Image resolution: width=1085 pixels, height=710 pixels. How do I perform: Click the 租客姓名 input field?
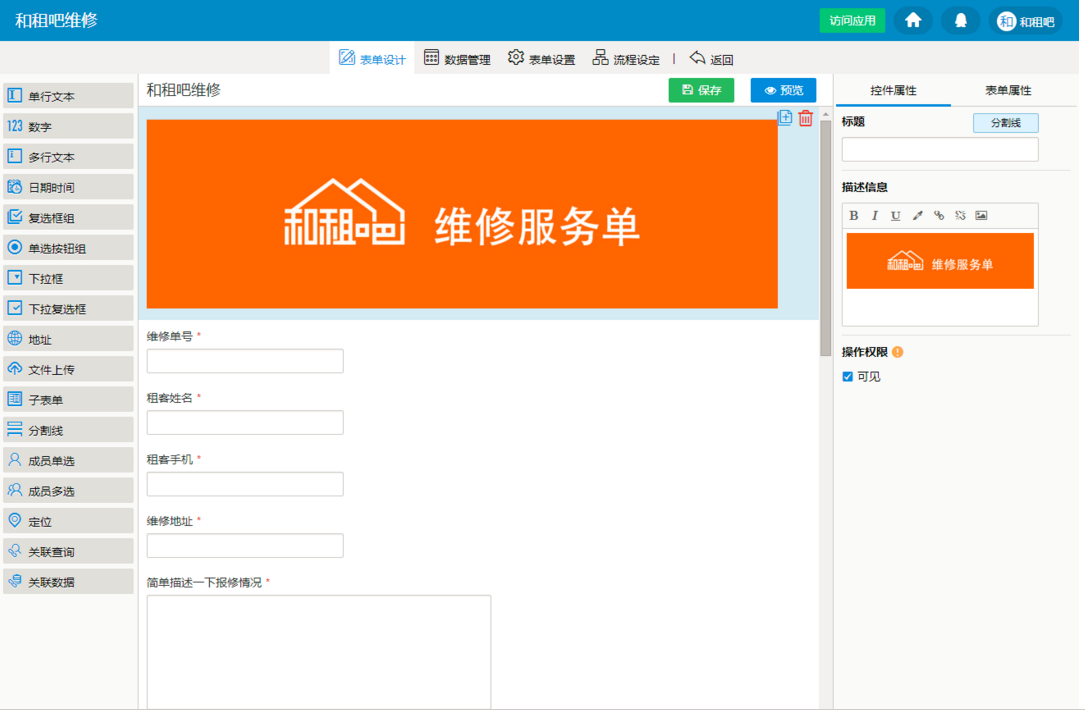(x=245, y=423)
